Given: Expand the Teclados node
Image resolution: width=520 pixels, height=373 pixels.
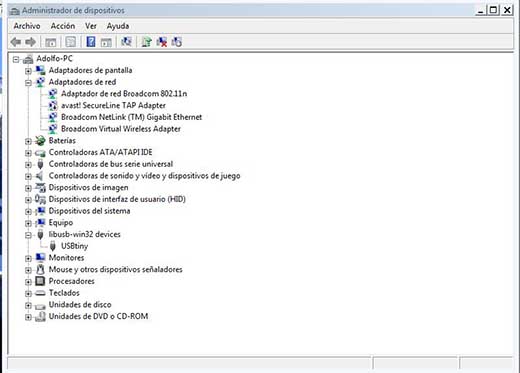Looking at the screenshot, I should 28,294.
